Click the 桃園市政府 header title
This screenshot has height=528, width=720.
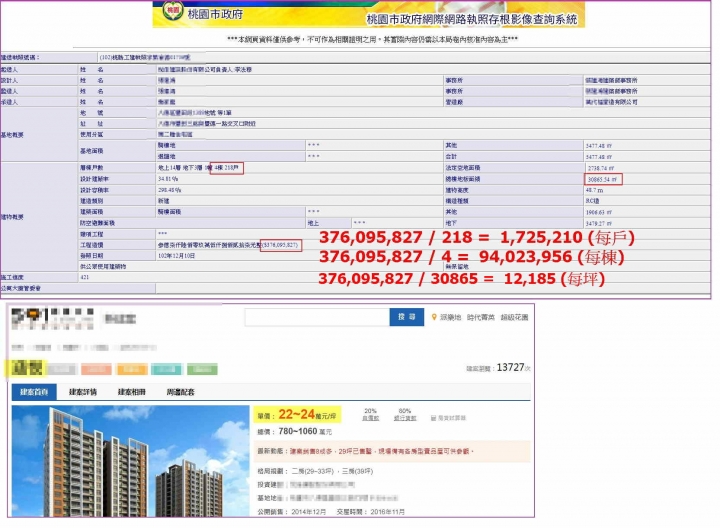point(215,14)
